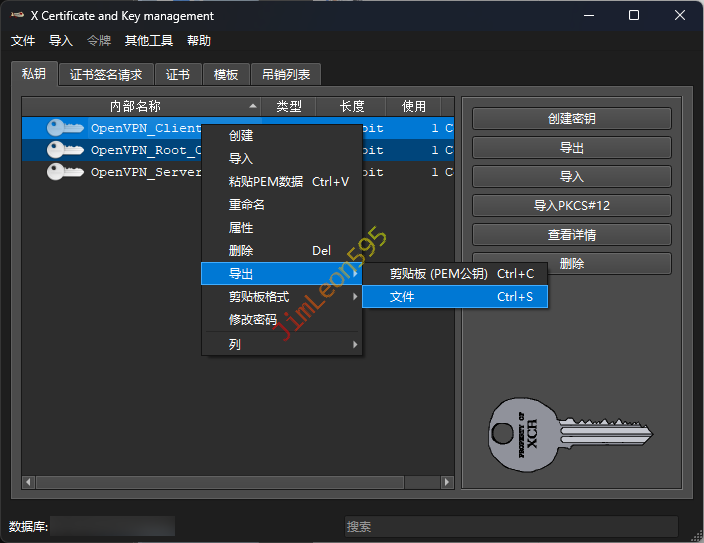Open the 吊销列表 tab
The image size is (704, 543).
(x=286, y=74)
